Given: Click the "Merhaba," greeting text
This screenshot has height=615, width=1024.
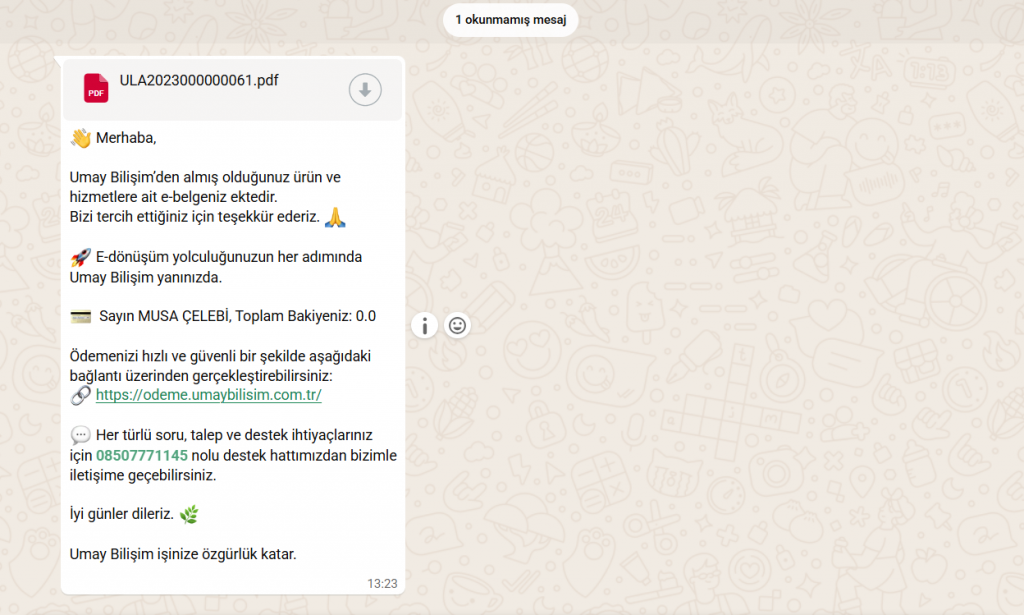Looking at the screenshot, I should point(126,138).
